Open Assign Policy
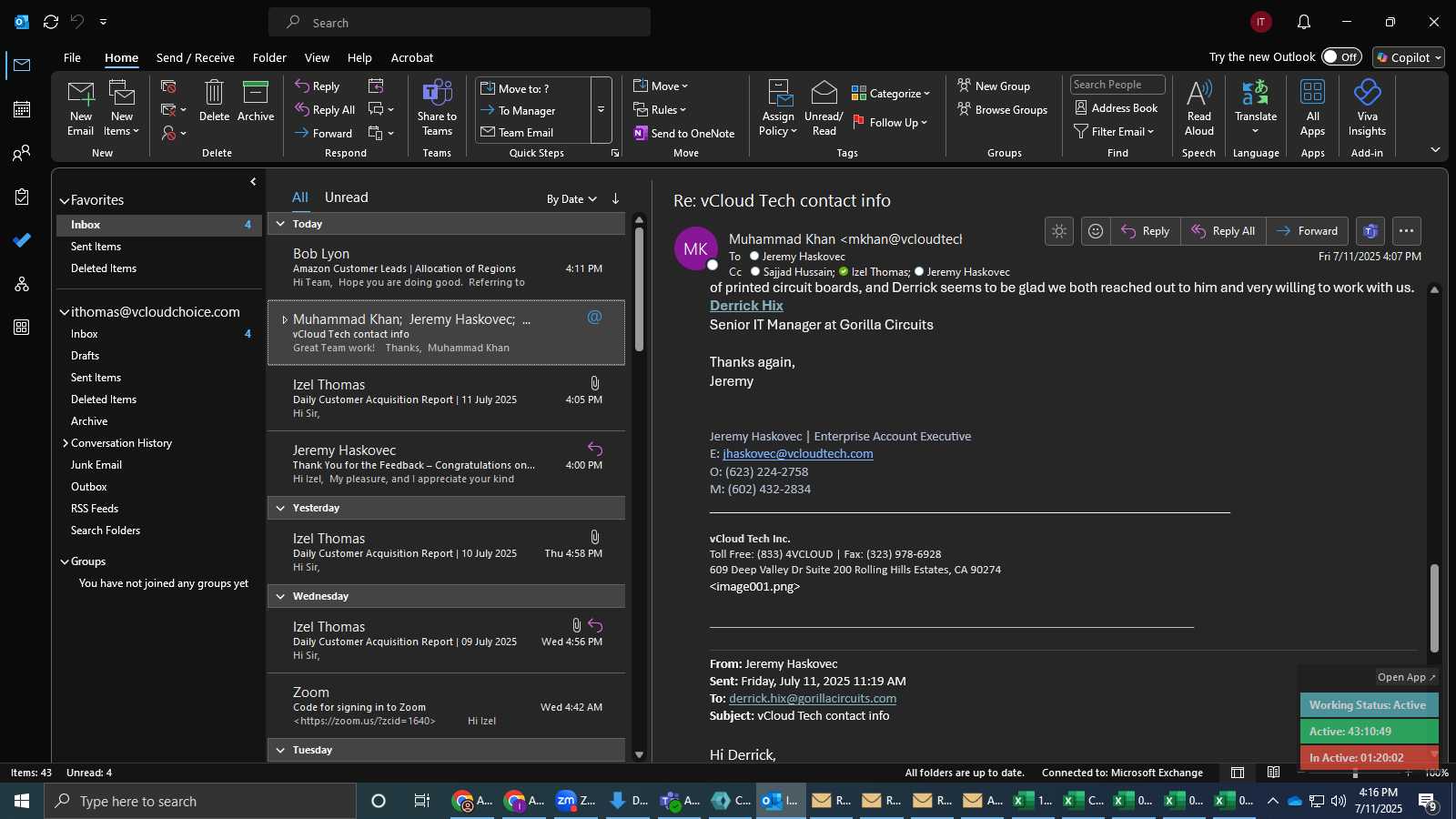1456x819 pixels. tap(778, 107)
